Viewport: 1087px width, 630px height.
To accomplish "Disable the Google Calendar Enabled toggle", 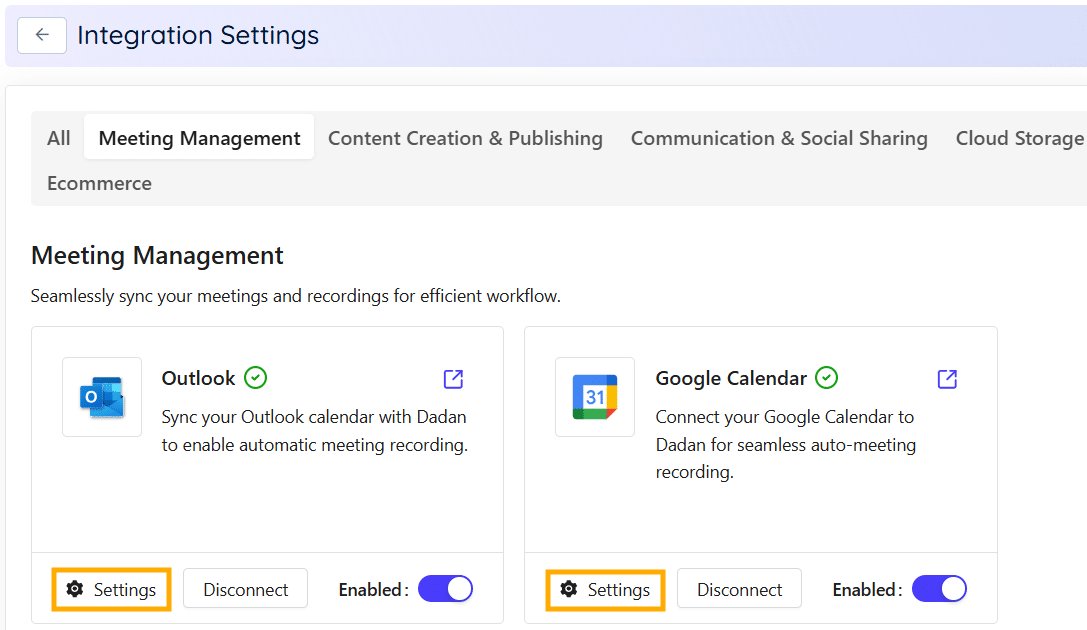I will pyautogui.click(x=939, y=589).
